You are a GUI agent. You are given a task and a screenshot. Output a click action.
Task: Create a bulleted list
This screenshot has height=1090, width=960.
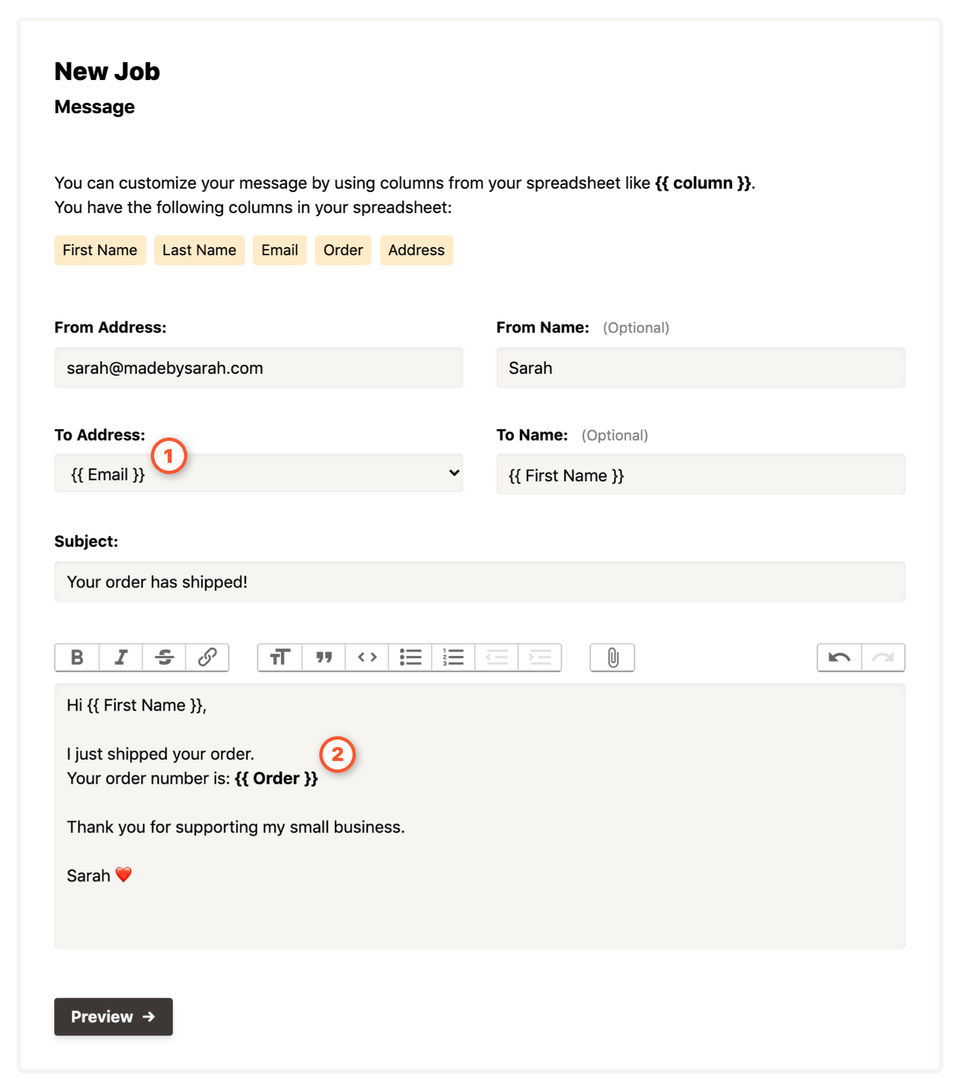click(x=410, y=657)
